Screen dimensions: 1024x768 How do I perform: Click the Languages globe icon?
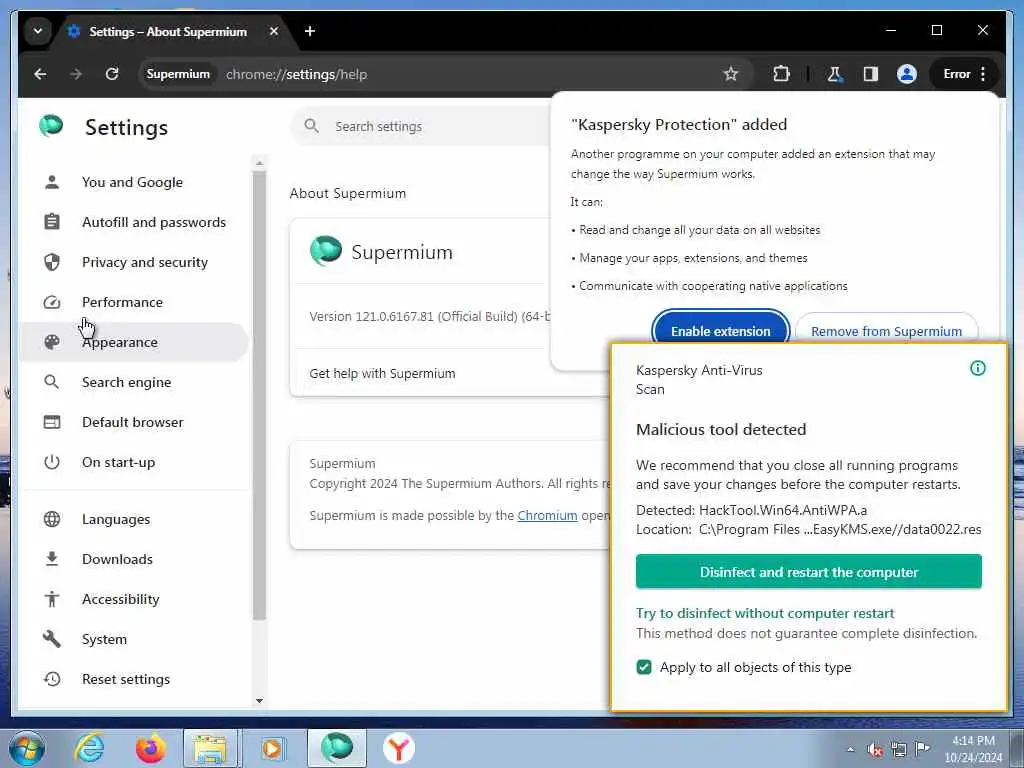click(x=52, y=519)
